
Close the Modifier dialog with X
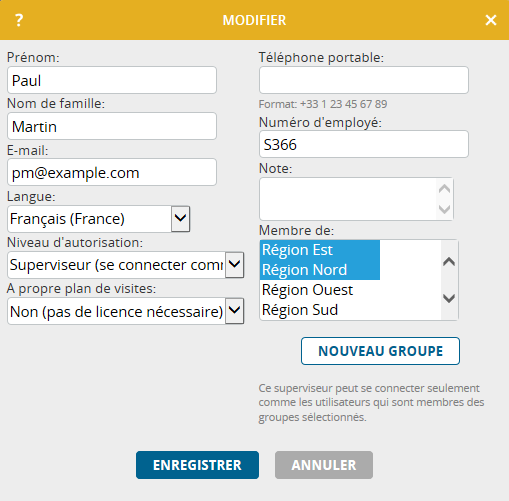(491, 20)
